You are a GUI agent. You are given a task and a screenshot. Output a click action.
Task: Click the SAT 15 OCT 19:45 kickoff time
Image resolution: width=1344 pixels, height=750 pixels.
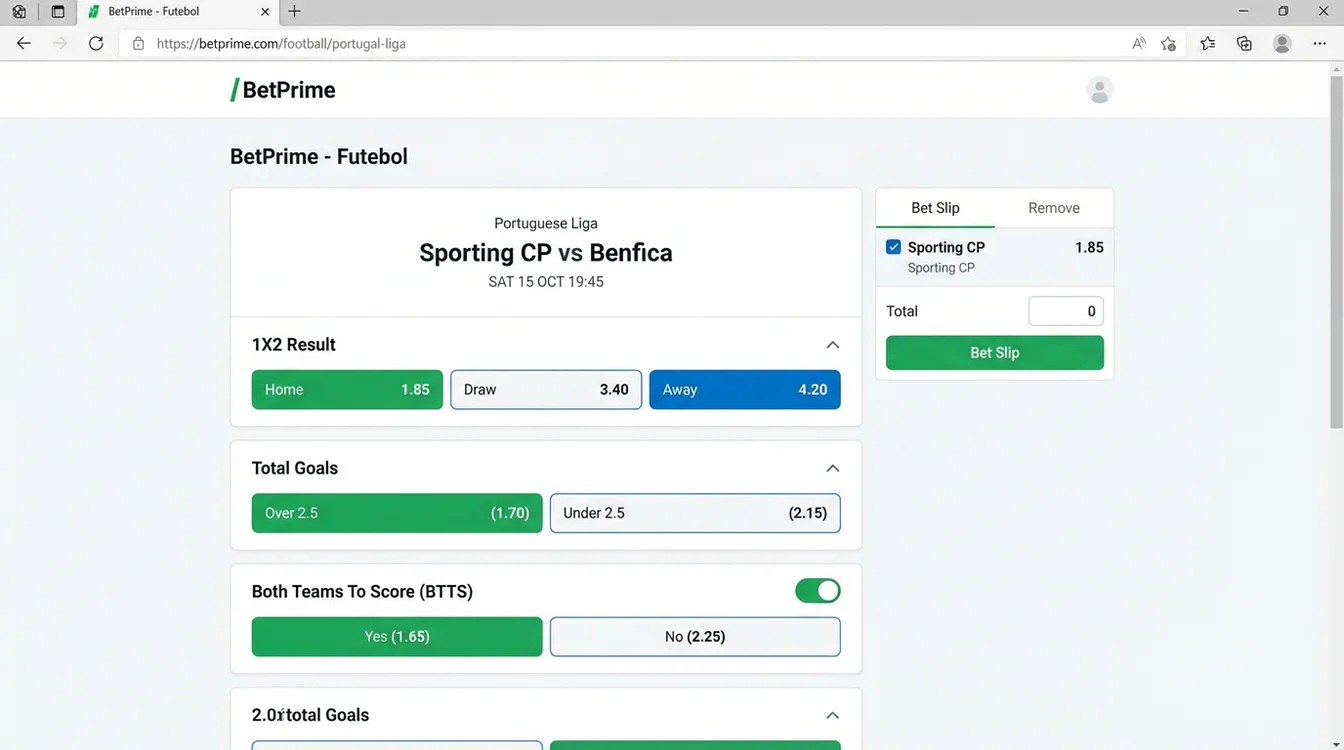pyautogui.click(x=546, y=282)
